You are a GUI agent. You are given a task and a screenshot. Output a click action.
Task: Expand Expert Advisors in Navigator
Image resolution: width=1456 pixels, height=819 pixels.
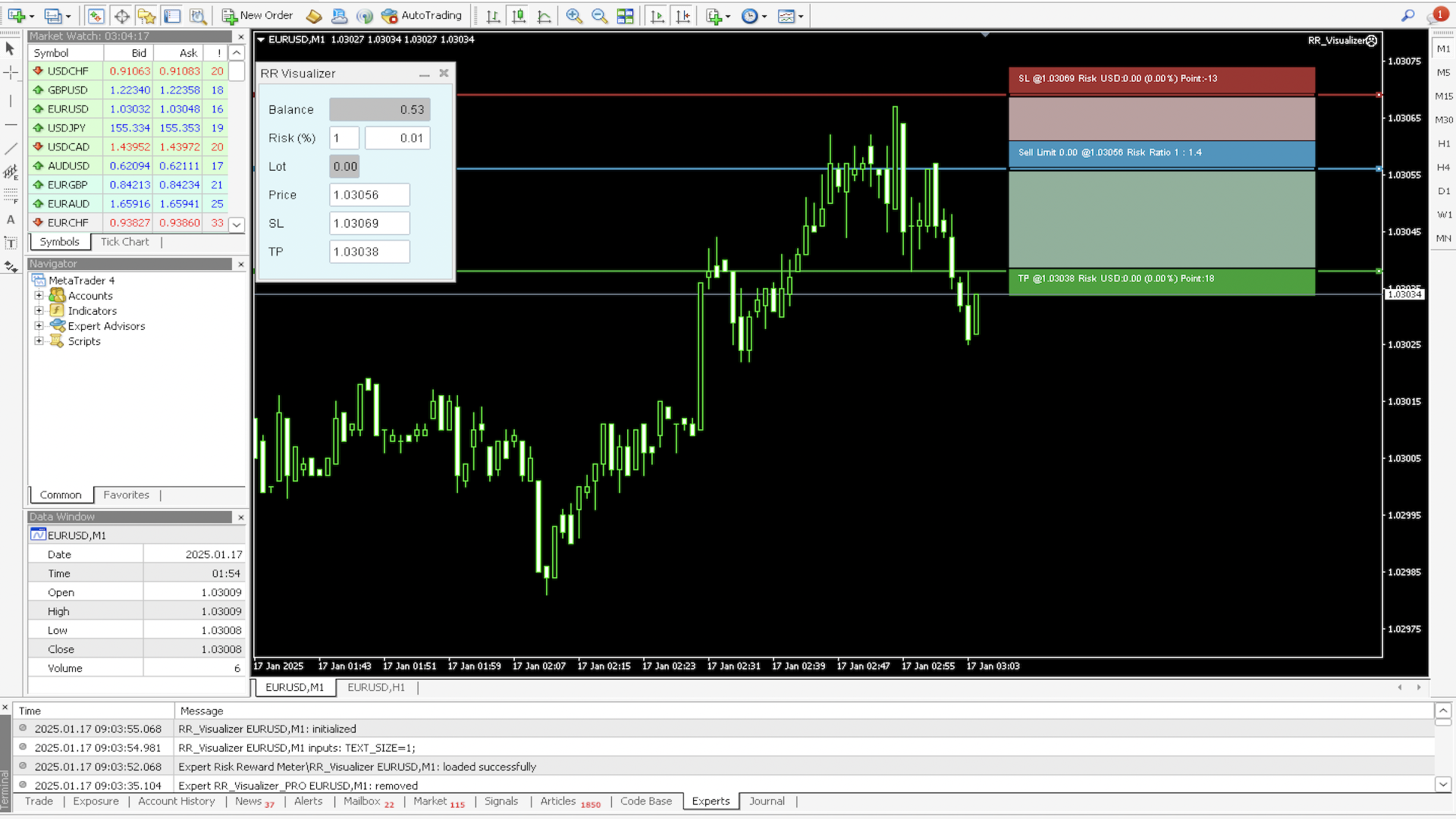point(39,326)
